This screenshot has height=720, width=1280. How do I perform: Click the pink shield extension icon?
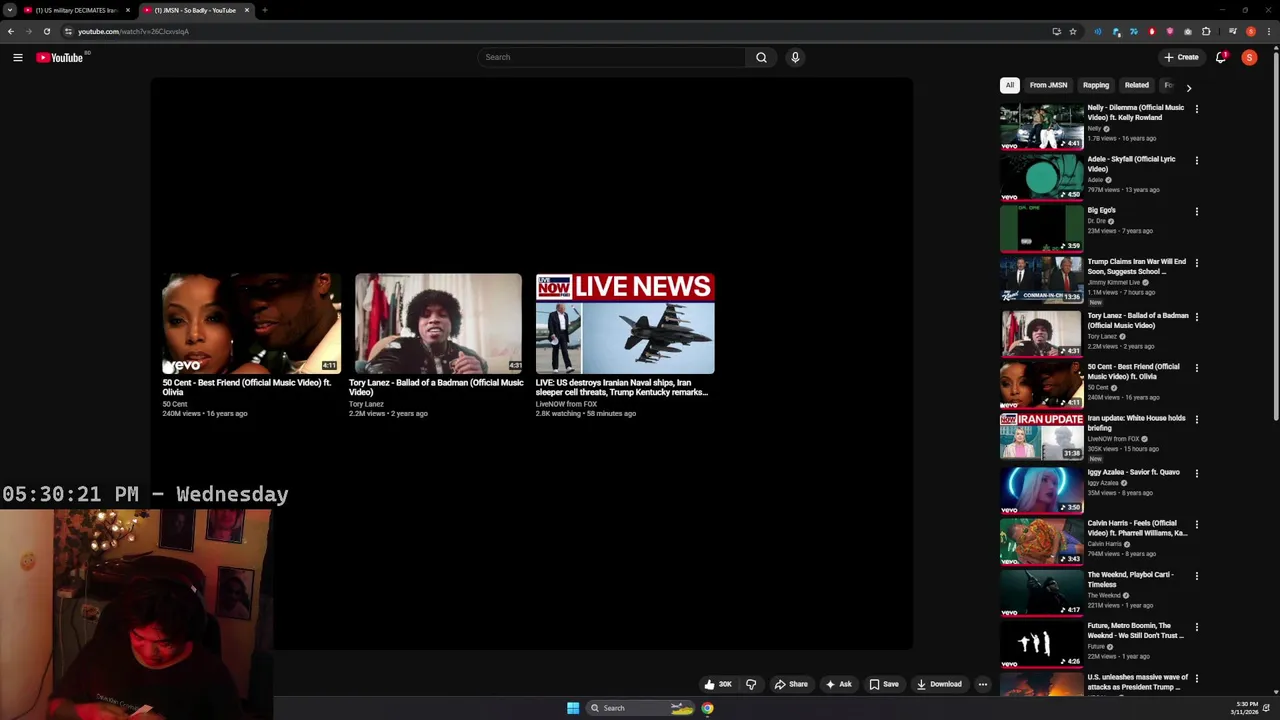click(1170, 31)
